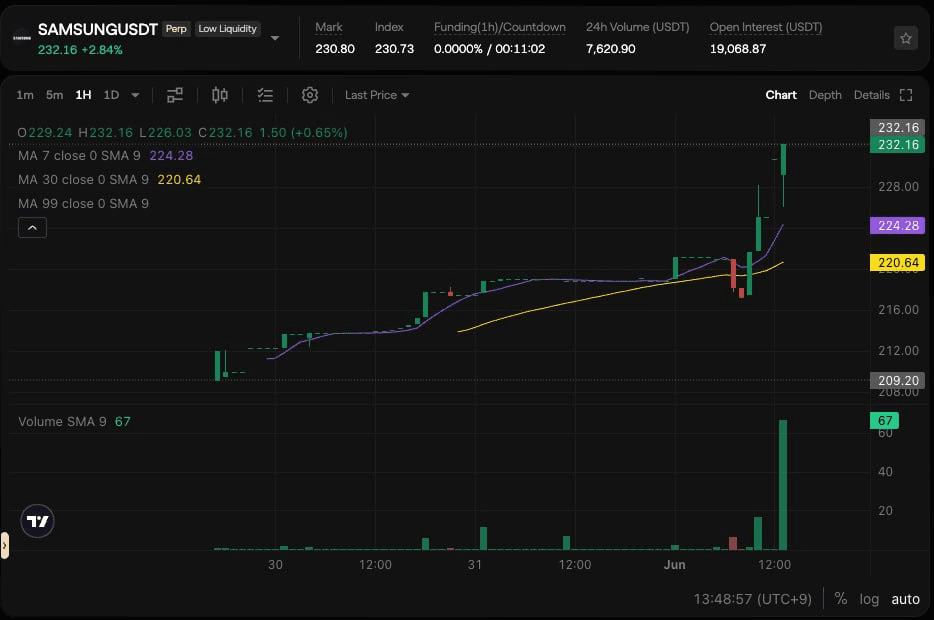
Task: Click the Mark price value 230.80
Action: click(335, 49)
